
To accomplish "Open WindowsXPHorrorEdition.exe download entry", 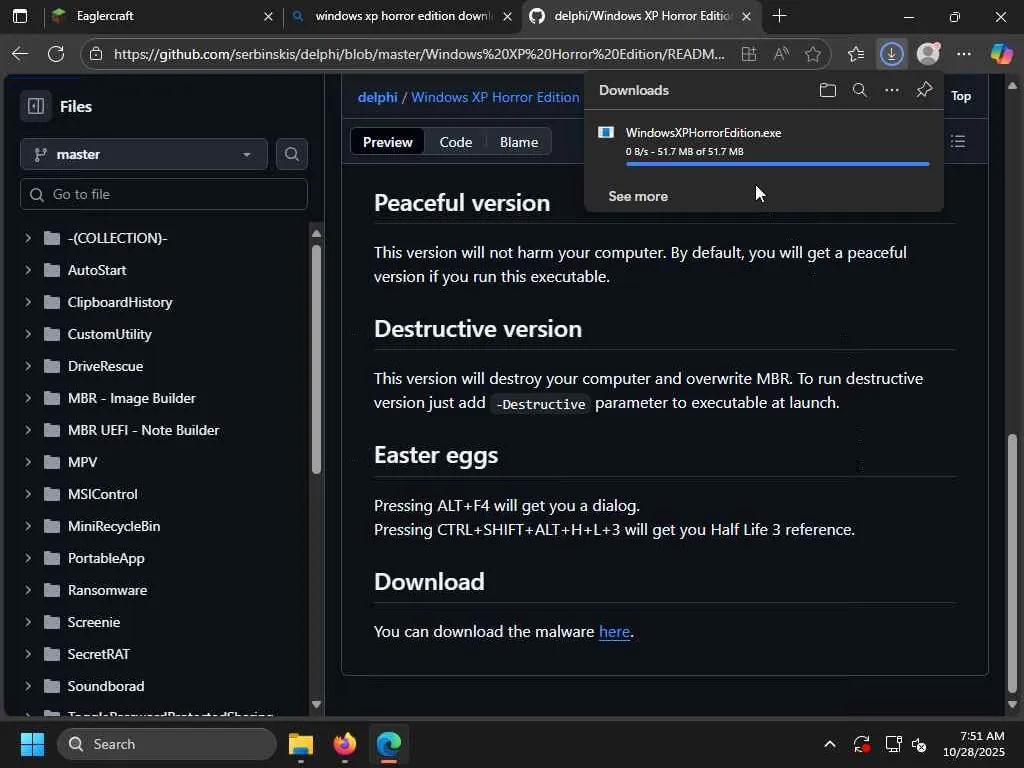I will (763, 143).
